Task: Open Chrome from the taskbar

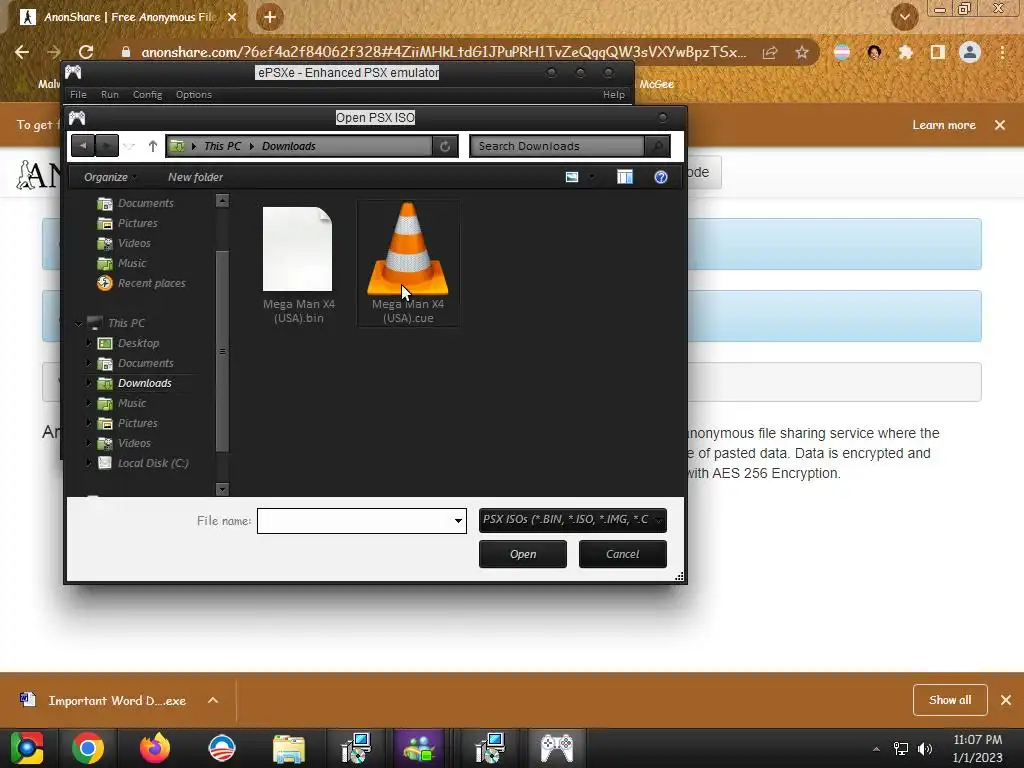Action: pos(88,748)
